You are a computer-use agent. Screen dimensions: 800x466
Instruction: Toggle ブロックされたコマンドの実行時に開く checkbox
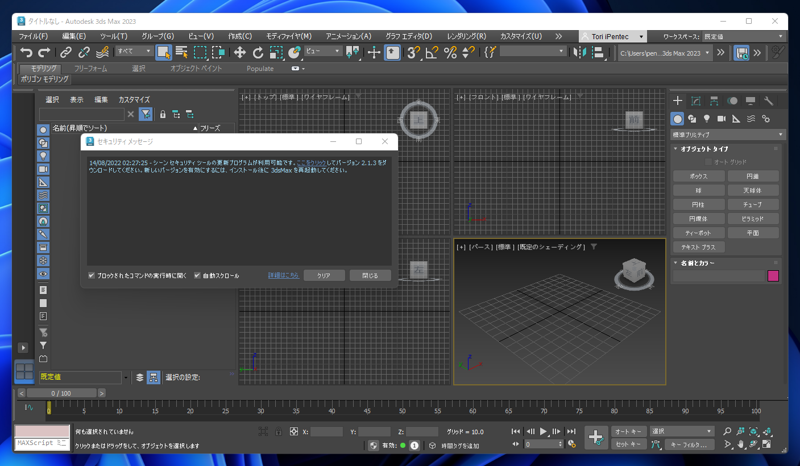[91, 276]
